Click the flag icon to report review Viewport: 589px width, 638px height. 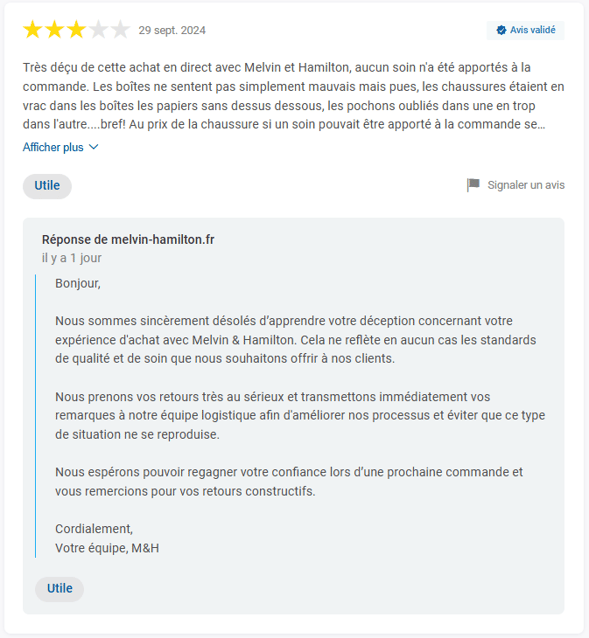point(473,185)
